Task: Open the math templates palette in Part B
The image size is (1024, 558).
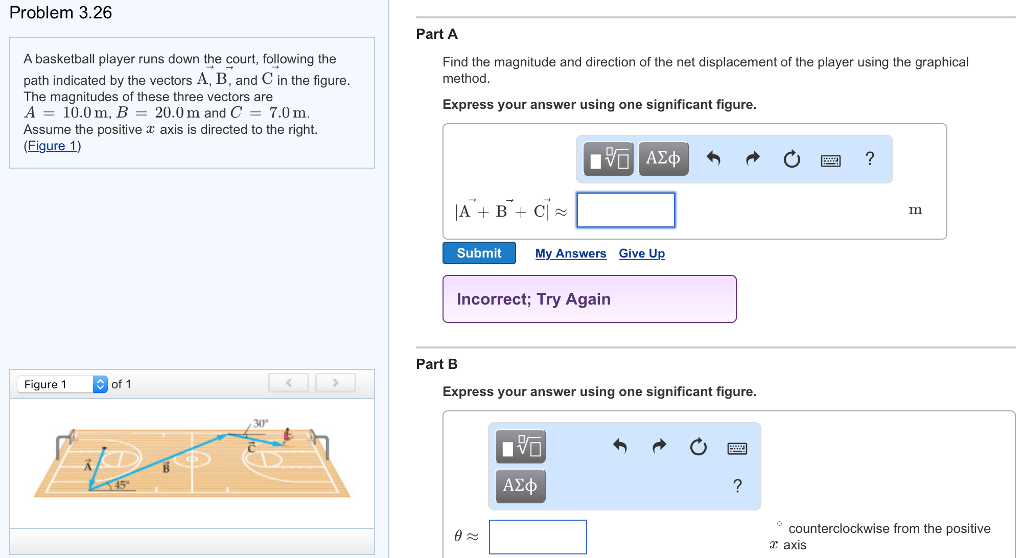Action: point(522,446)
